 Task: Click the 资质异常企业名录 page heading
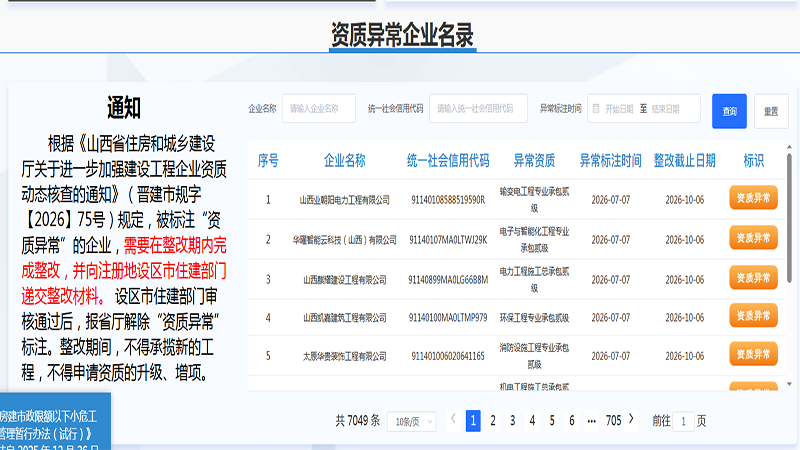tap(403, 35)
